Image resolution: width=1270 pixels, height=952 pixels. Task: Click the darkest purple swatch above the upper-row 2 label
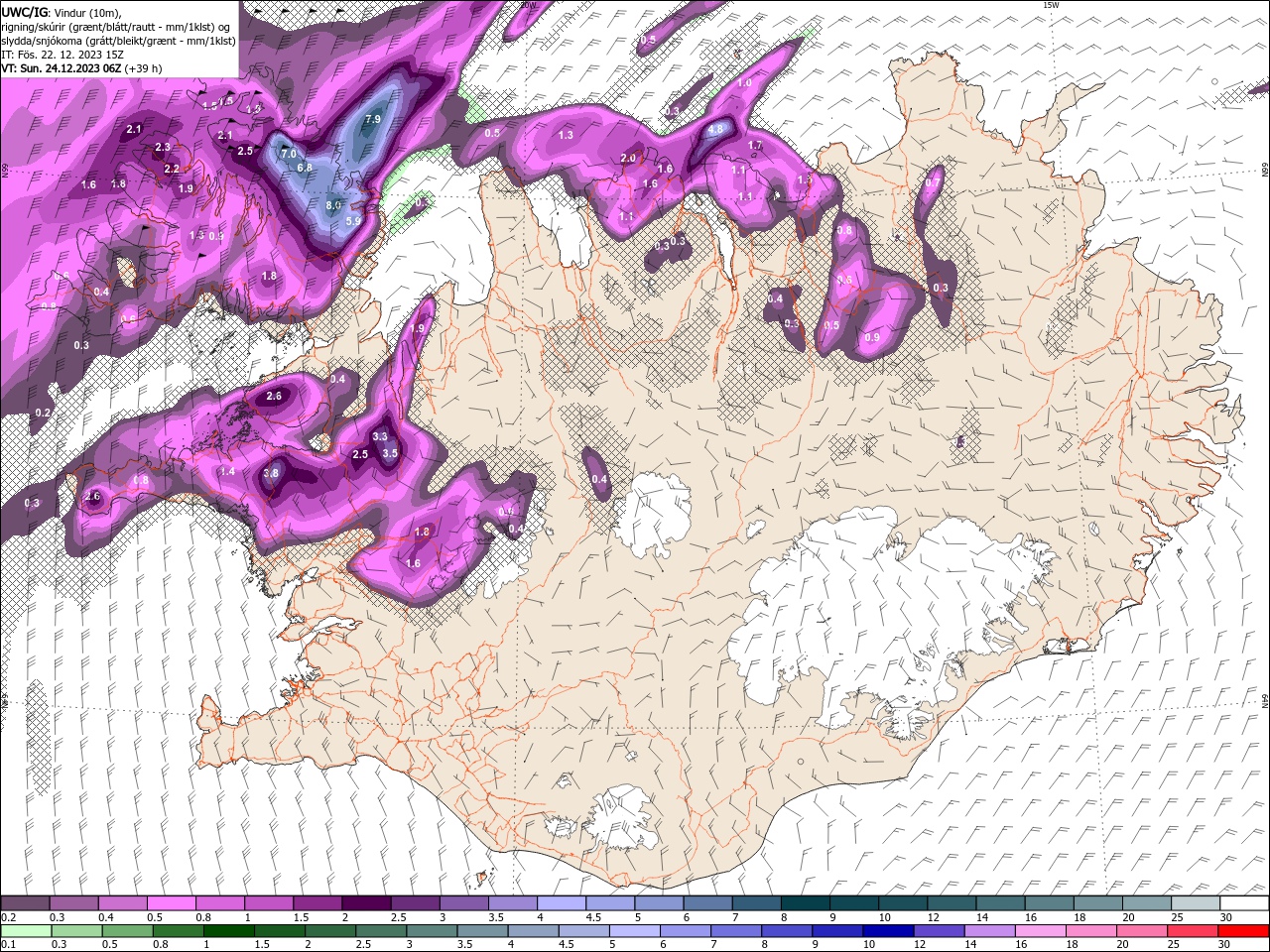point(366,903)
